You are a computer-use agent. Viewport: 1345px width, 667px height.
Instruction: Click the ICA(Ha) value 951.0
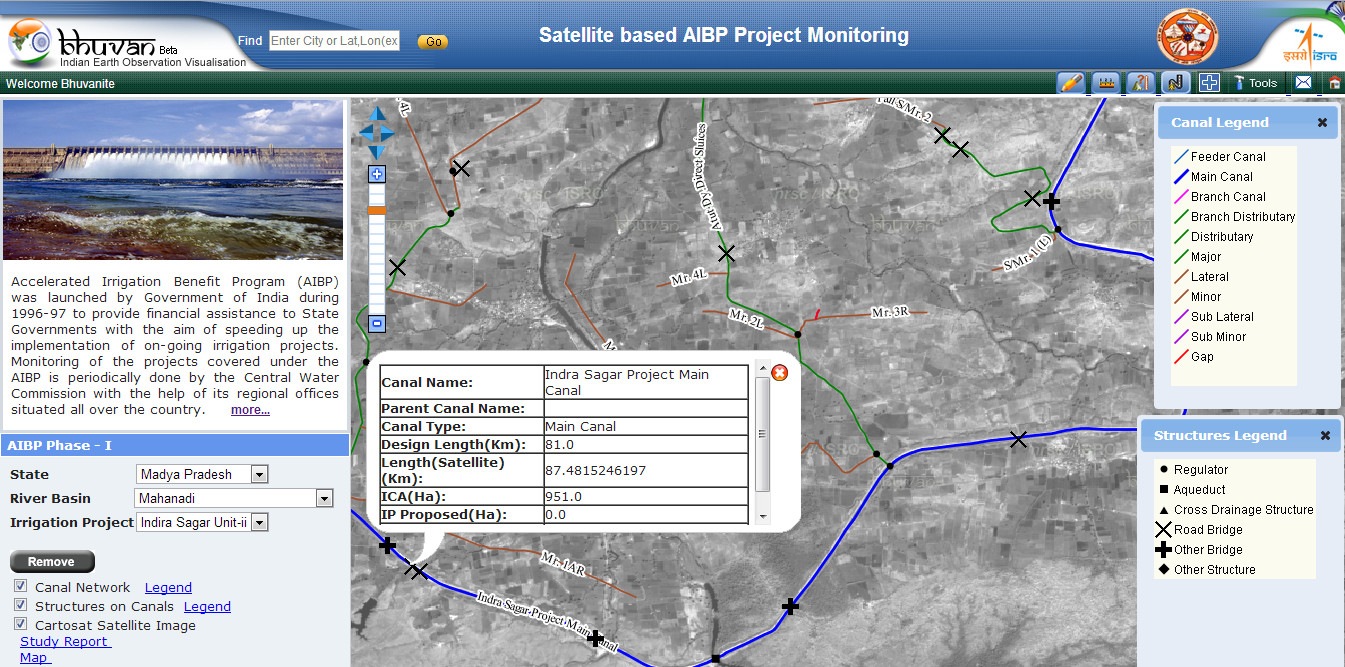(x=563, y=497)
